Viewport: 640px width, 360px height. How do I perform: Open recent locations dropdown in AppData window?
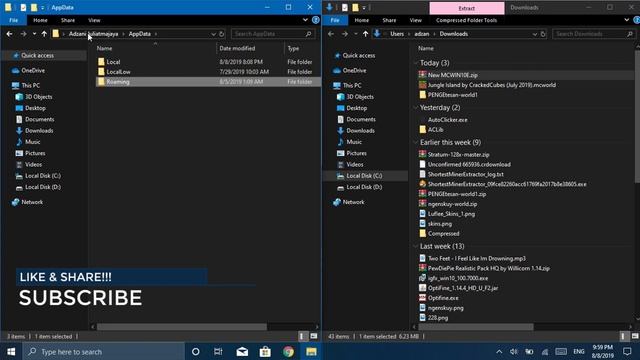[x=34, y=34]
